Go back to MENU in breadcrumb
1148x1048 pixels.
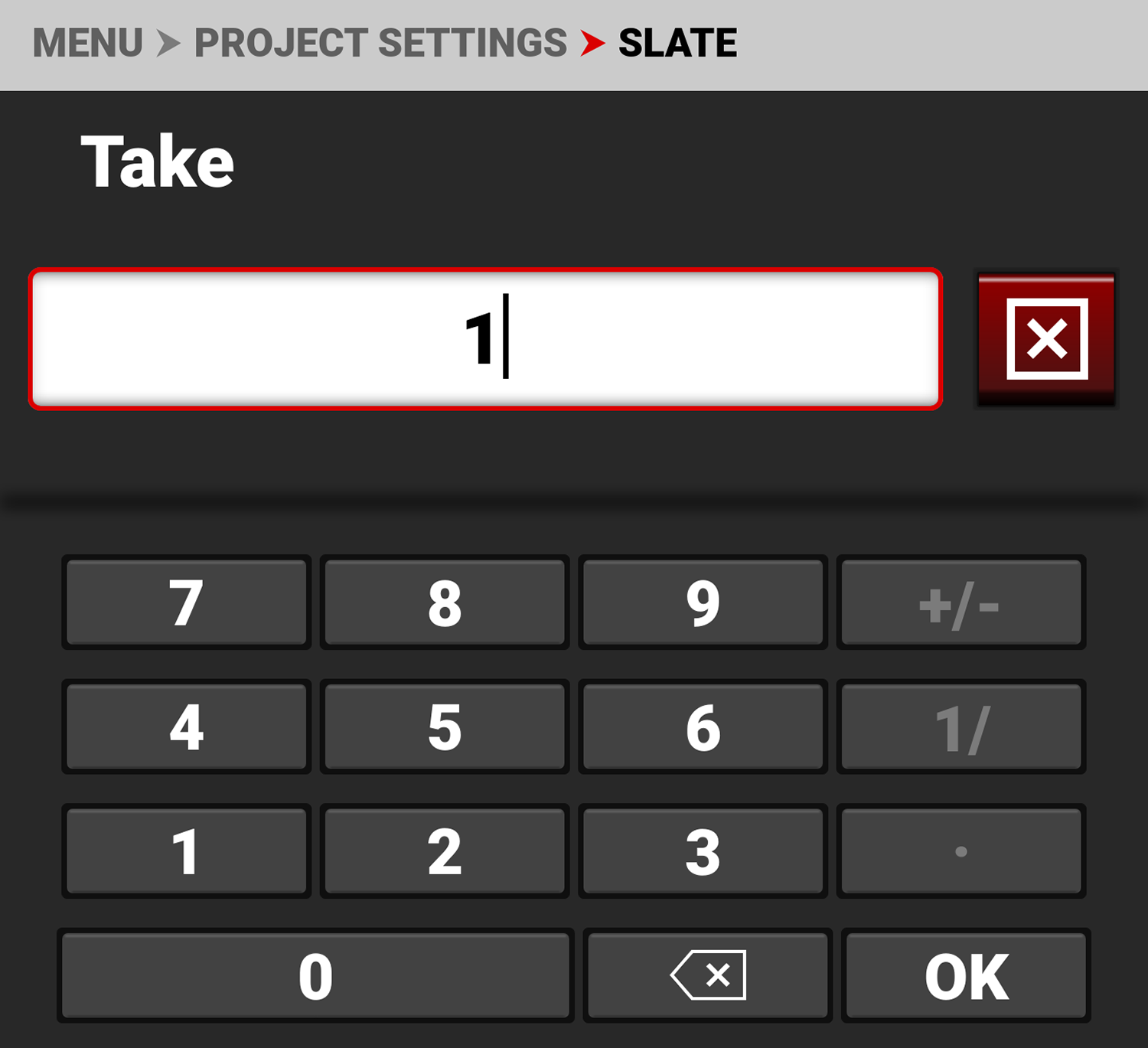pyautogui.click(x=88, y=43)
